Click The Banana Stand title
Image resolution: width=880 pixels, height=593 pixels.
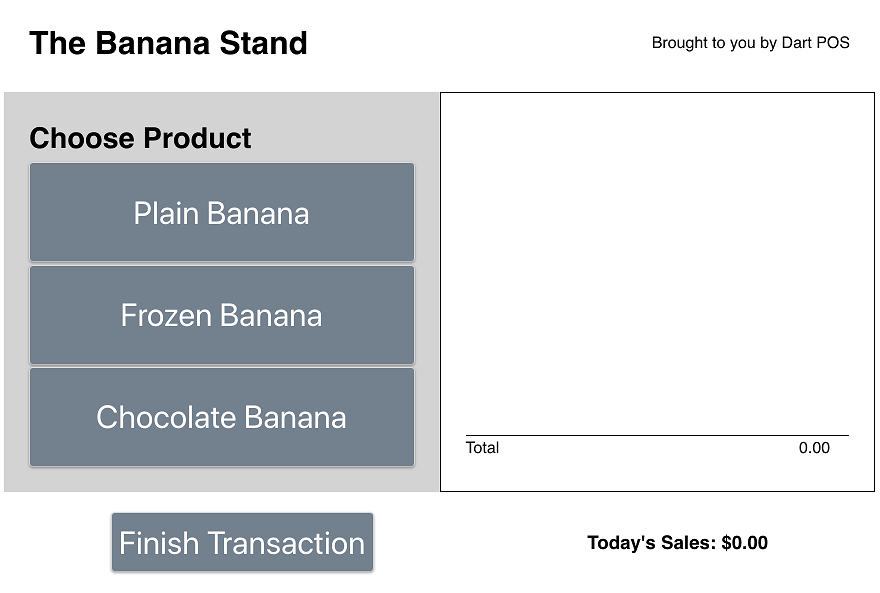(168, 43)
